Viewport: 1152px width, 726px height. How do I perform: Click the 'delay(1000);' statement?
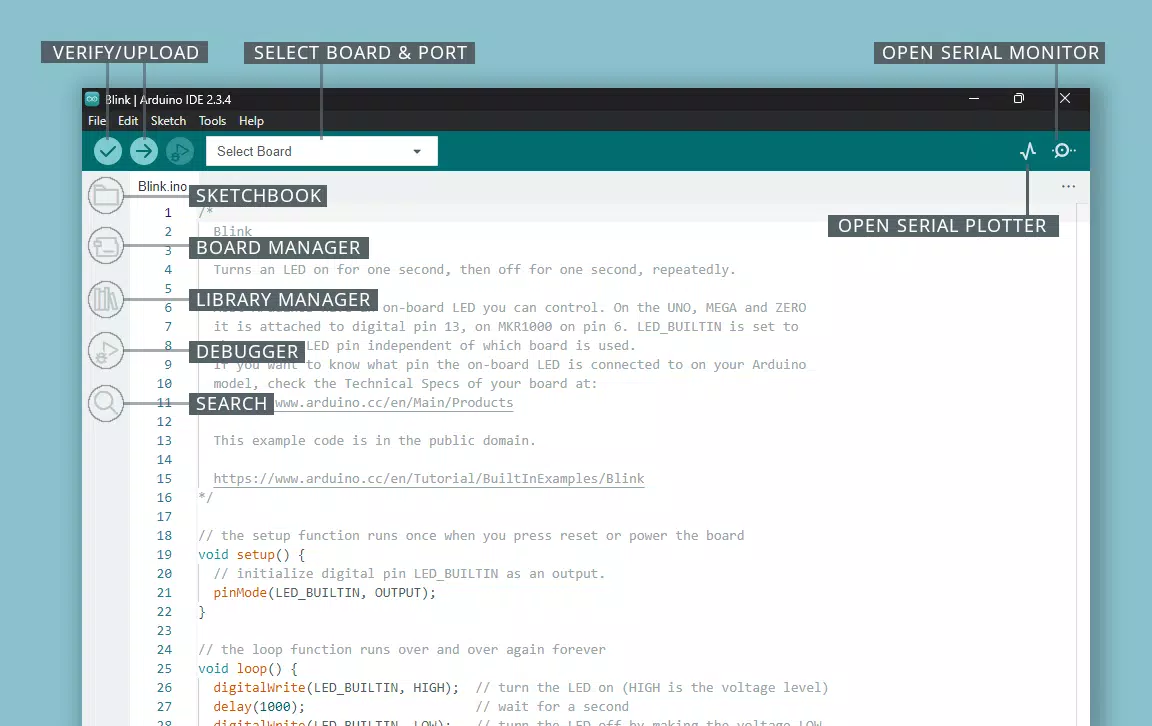(x=259, y=707)
